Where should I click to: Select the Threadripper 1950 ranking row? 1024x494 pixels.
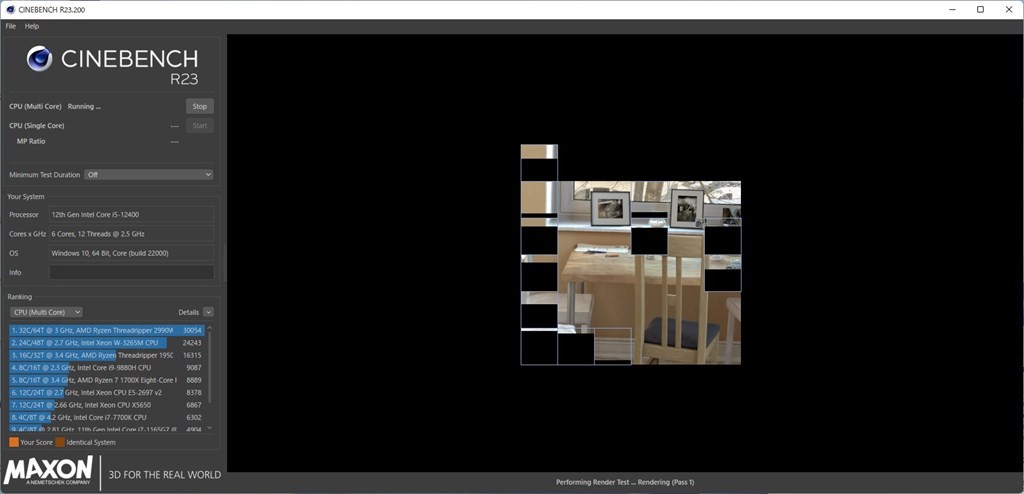click(106, 355)
